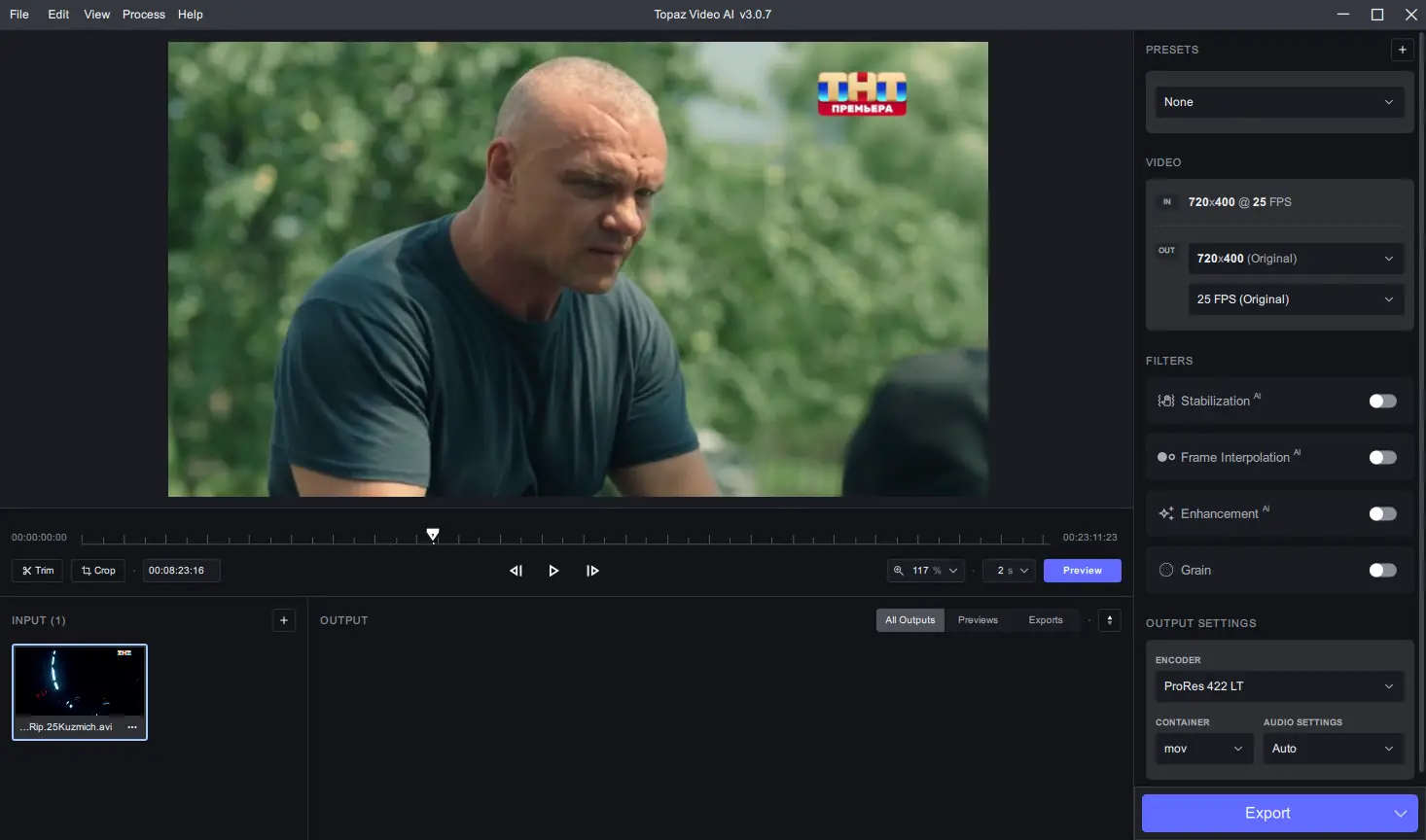Click the zoom magnifier icon
The image size is (1426, 840).
(899, 571)
